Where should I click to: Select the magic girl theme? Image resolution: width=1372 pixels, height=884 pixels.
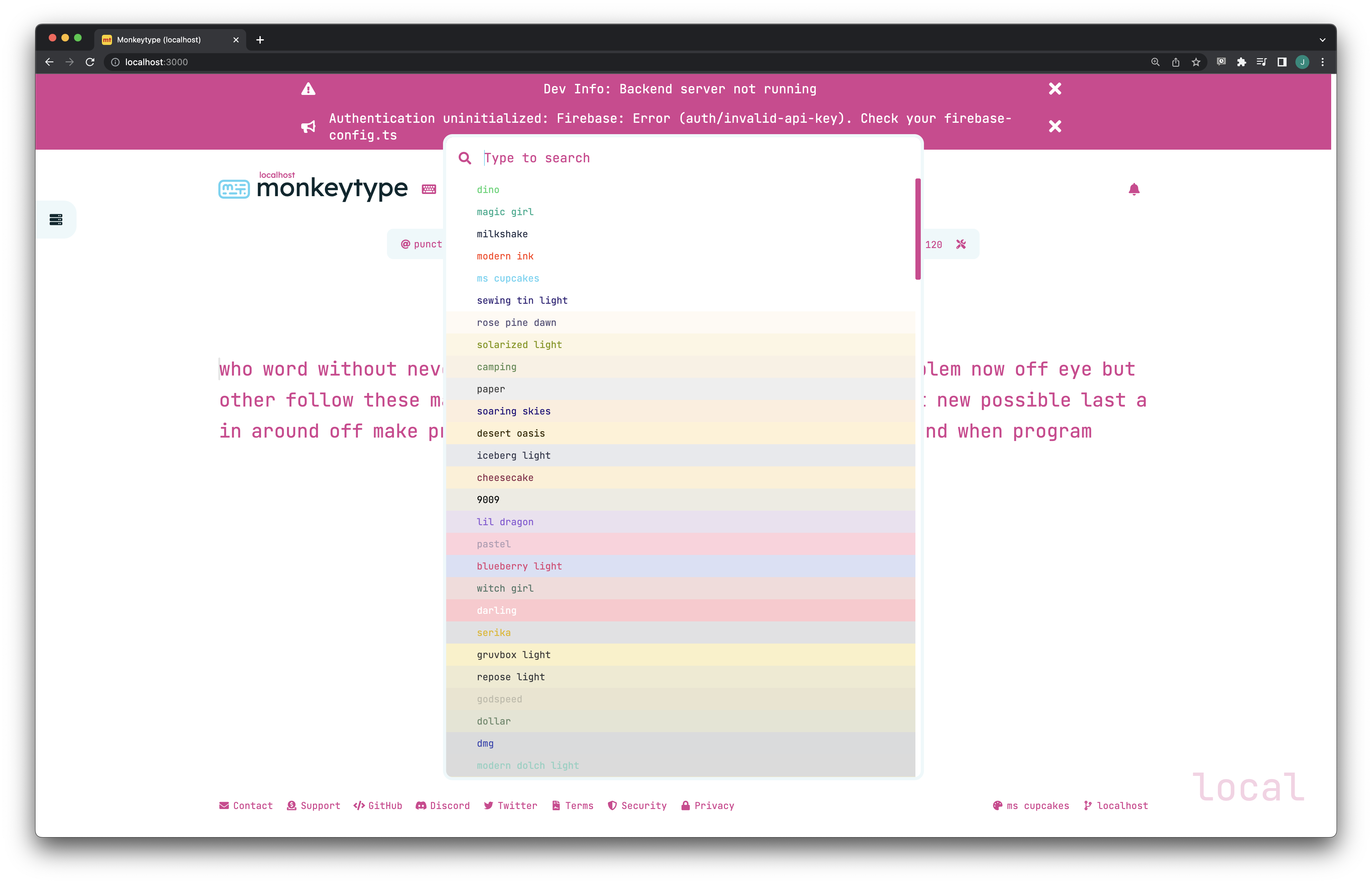click(681, 212)
